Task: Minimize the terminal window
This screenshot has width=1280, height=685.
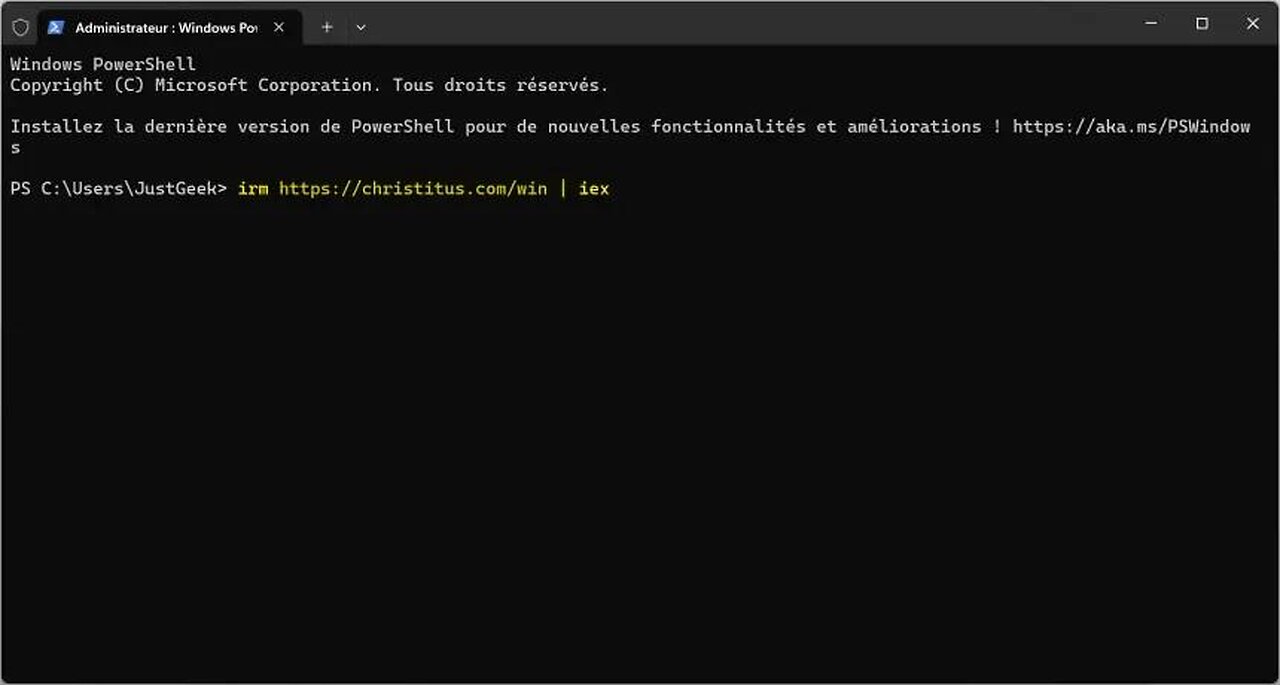Action: (x=1151, y=24)
